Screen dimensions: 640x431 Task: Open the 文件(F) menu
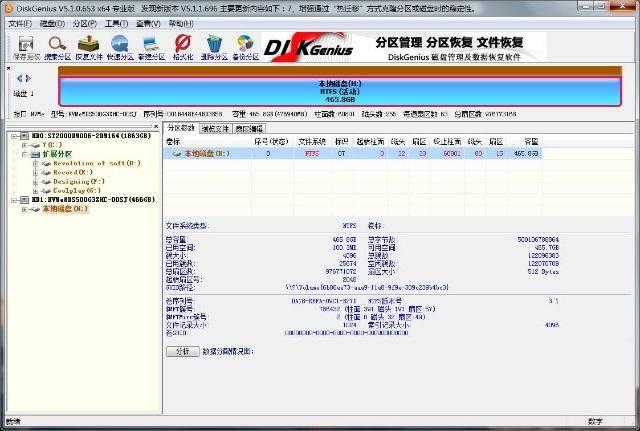pos(20,24)
